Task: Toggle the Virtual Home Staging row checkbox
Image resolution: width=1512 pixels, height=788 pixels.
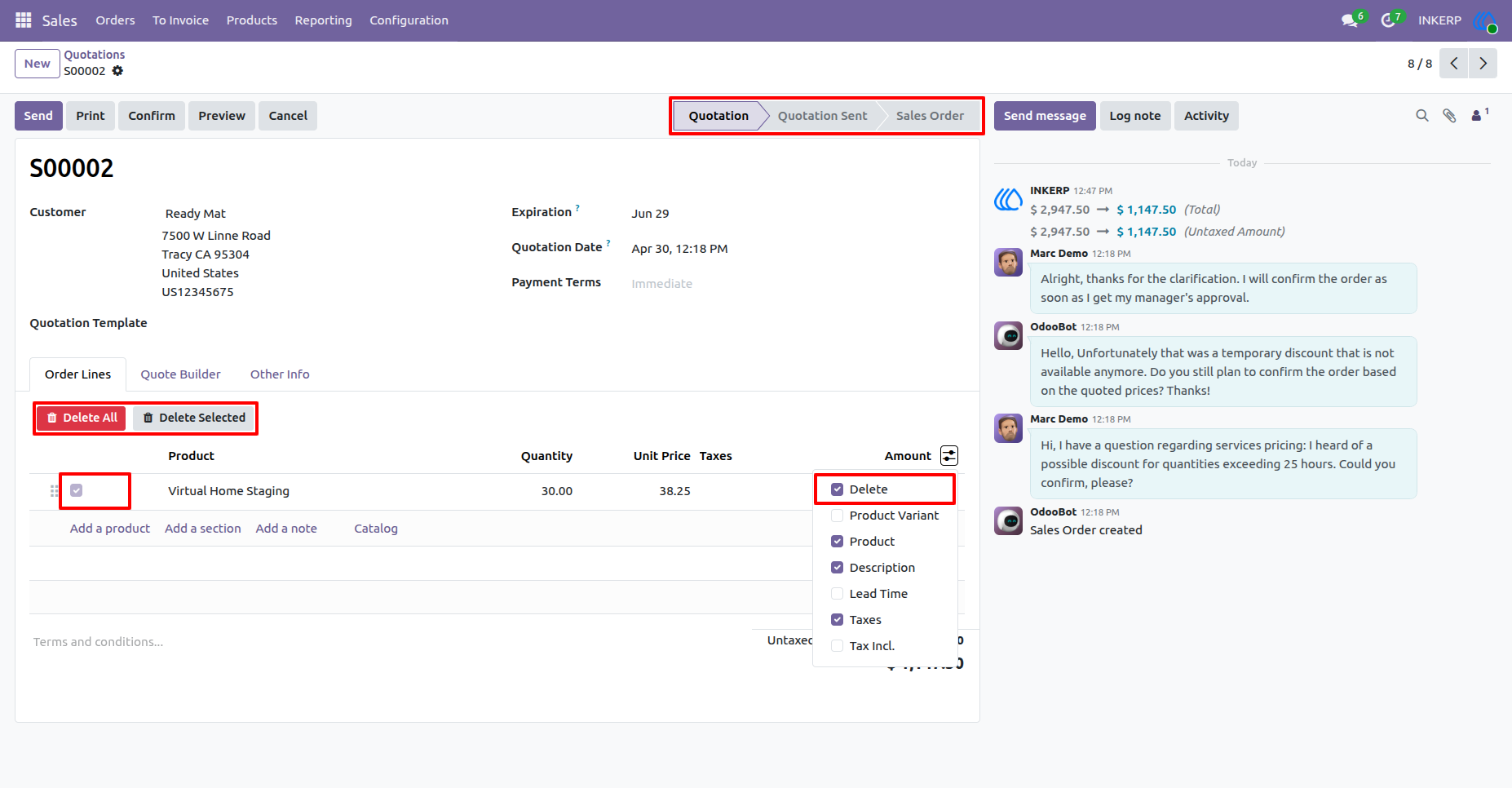Action: tap(76, 490)
